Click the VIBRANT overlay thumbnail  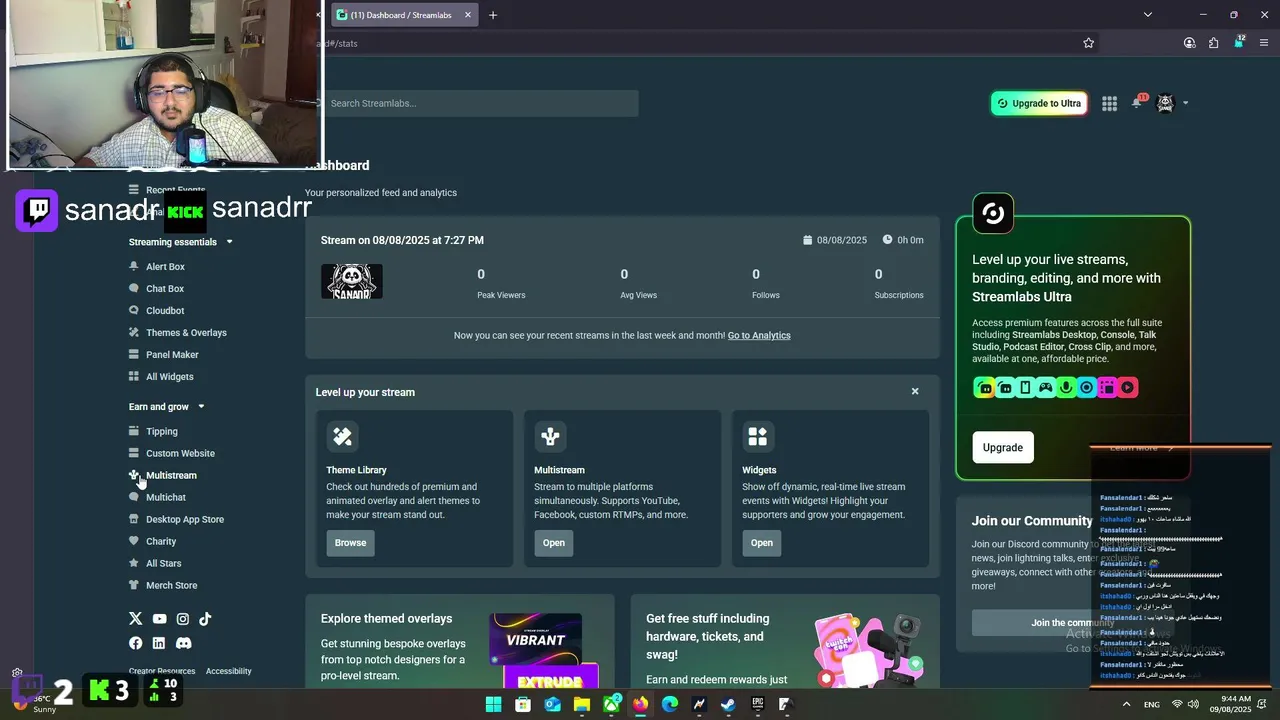[x=536, y=639]
